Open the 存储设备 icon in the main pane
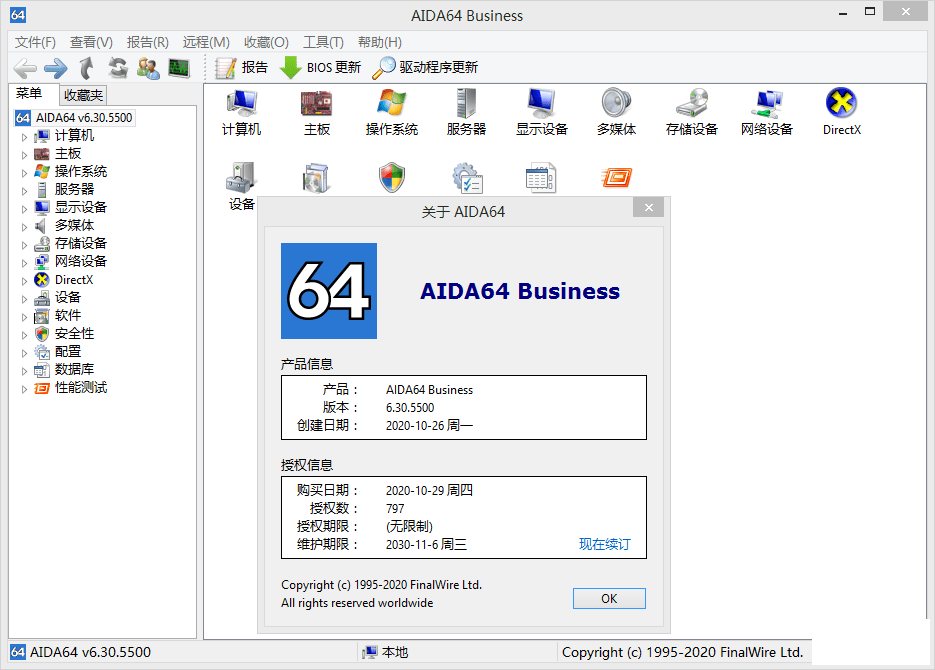Screen dimensions: 935x670 692,112
